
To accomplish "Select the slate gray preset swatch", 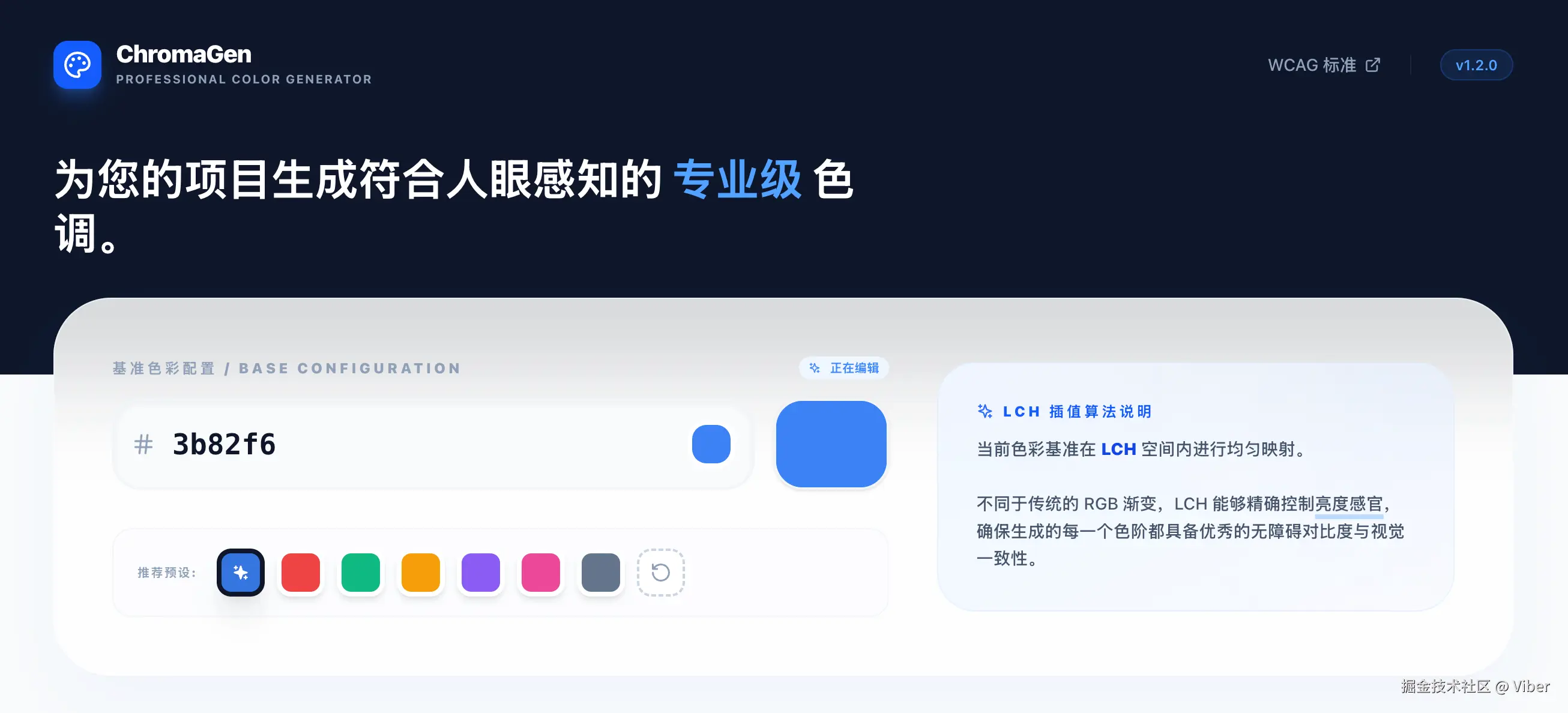I will [x=601, y=572].
